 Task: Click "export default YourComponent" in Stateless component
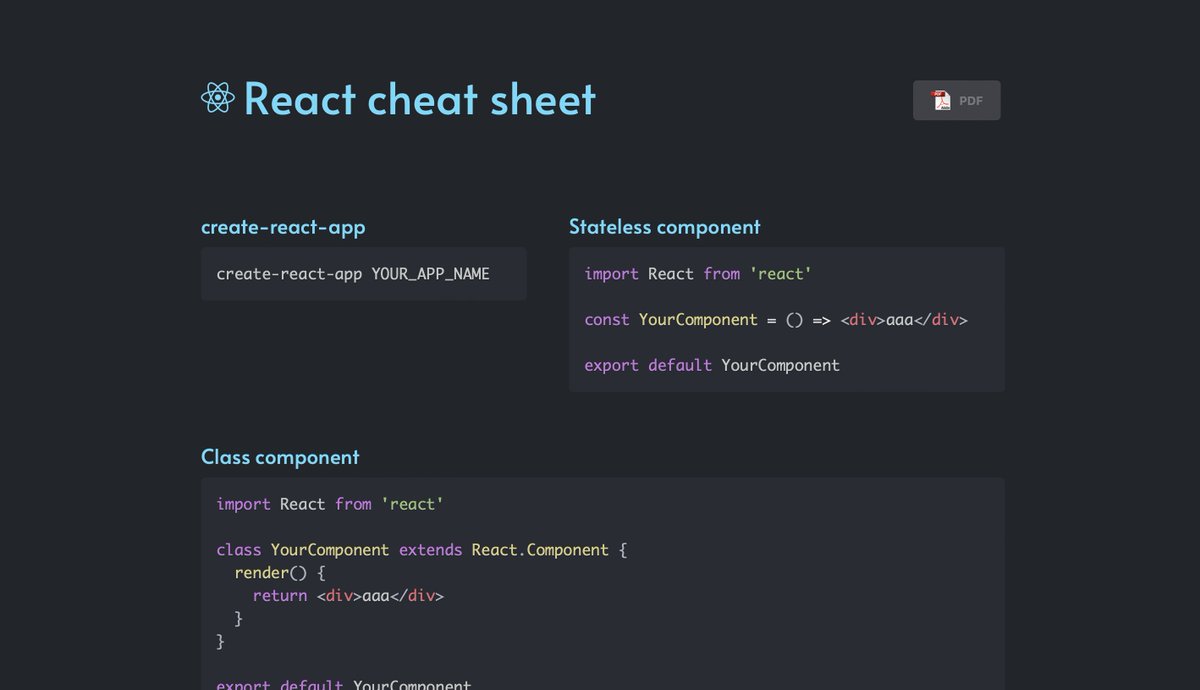pos(712,366)
